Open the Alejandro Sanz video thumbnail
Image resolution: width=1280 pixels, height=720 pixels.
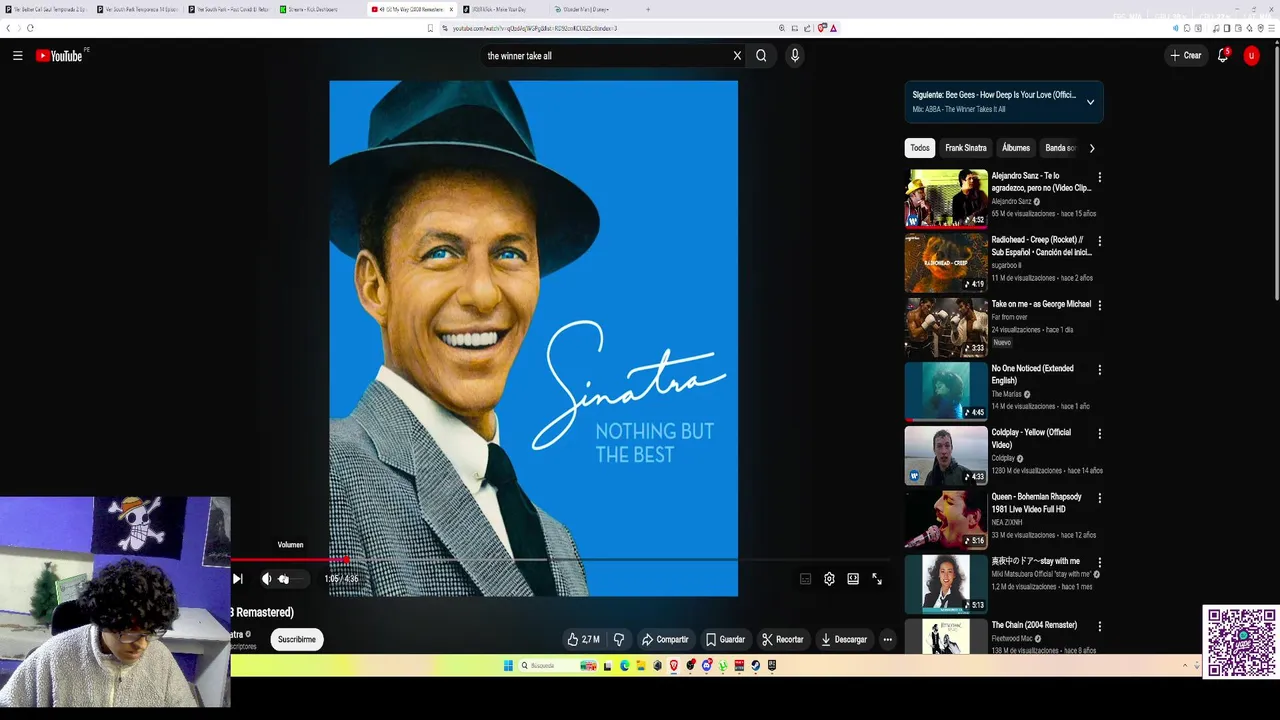pos(946,198)
